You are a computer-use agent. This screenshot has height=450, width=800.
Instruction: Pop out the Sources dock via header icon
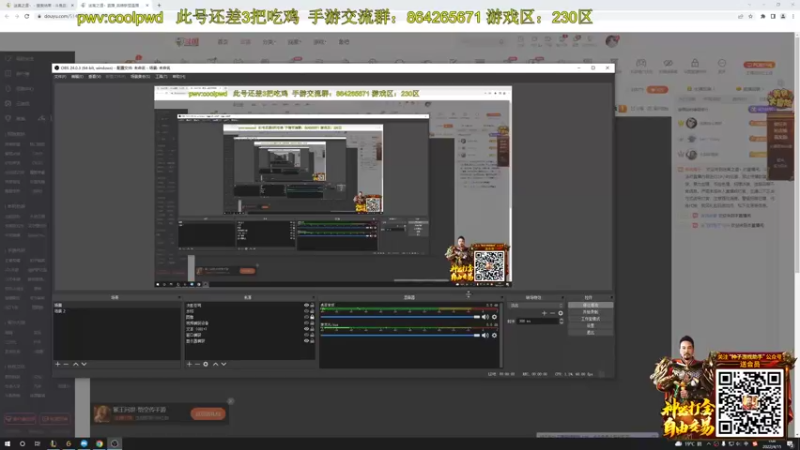[x=313, y=297]
